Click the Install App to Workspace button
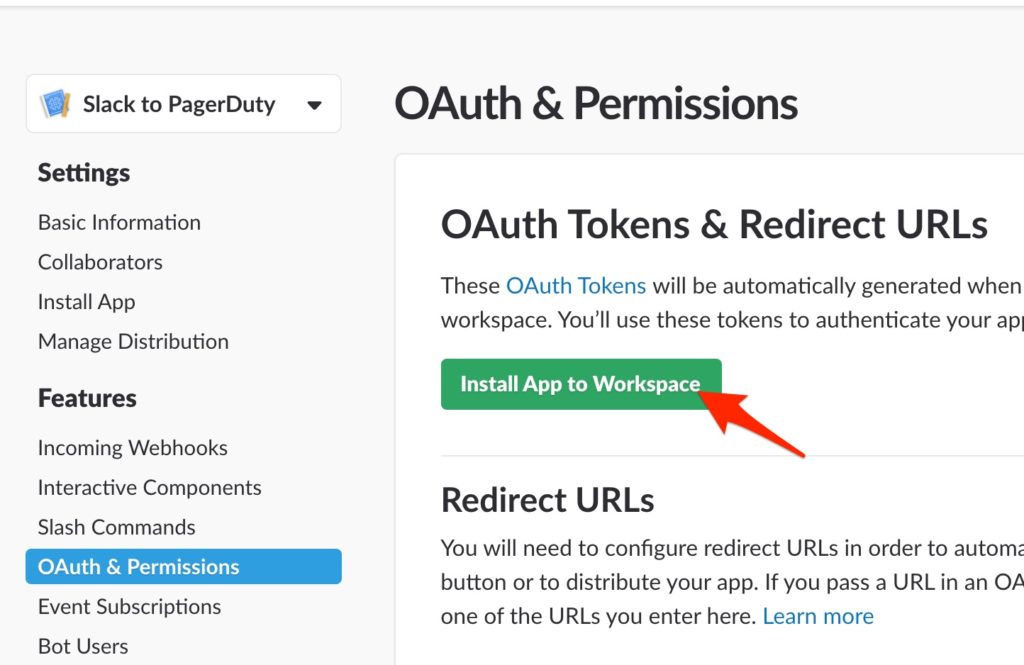 point(581,384)
